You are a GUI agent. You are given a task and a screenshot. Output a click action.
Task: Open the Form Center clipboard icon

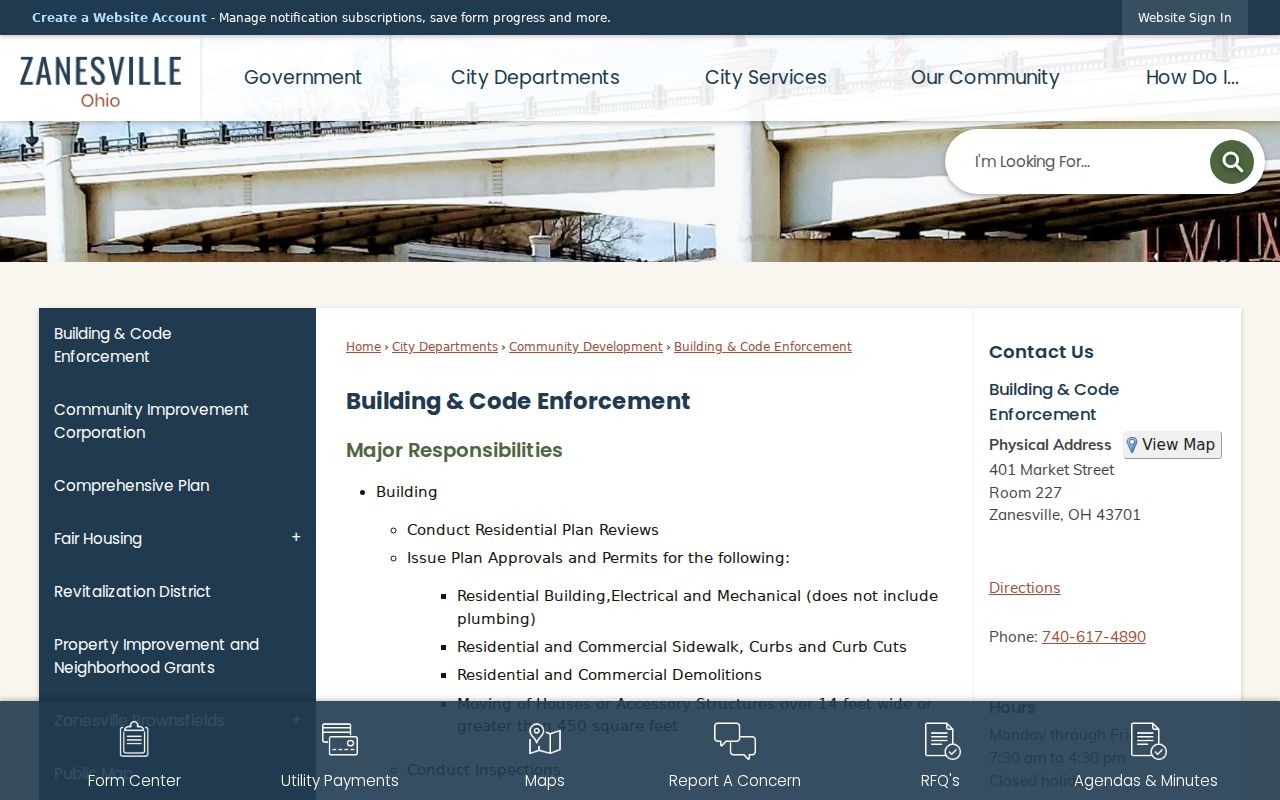[x=134, y=740]
